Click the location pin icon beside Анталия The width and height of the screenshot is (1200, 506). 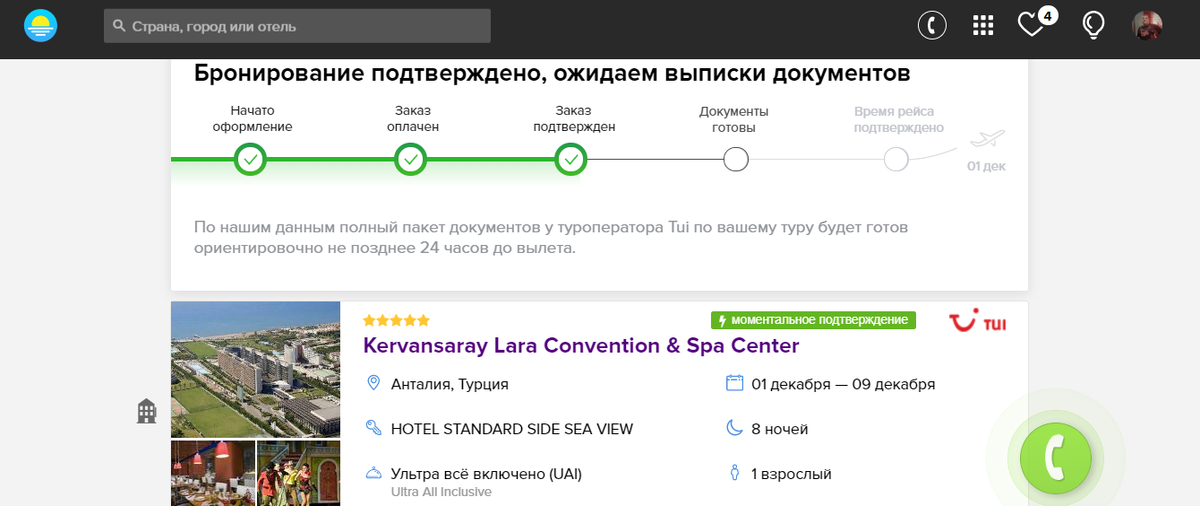click(x=374, y=383)
